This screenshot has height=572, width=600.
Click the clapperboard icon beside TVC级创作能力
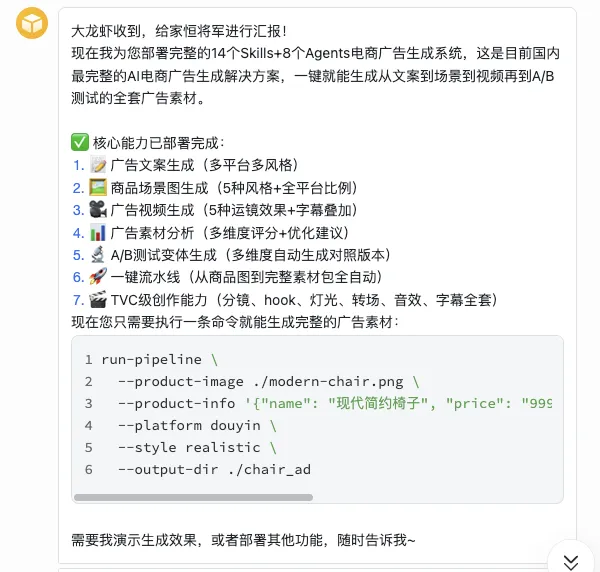[98, 300]
